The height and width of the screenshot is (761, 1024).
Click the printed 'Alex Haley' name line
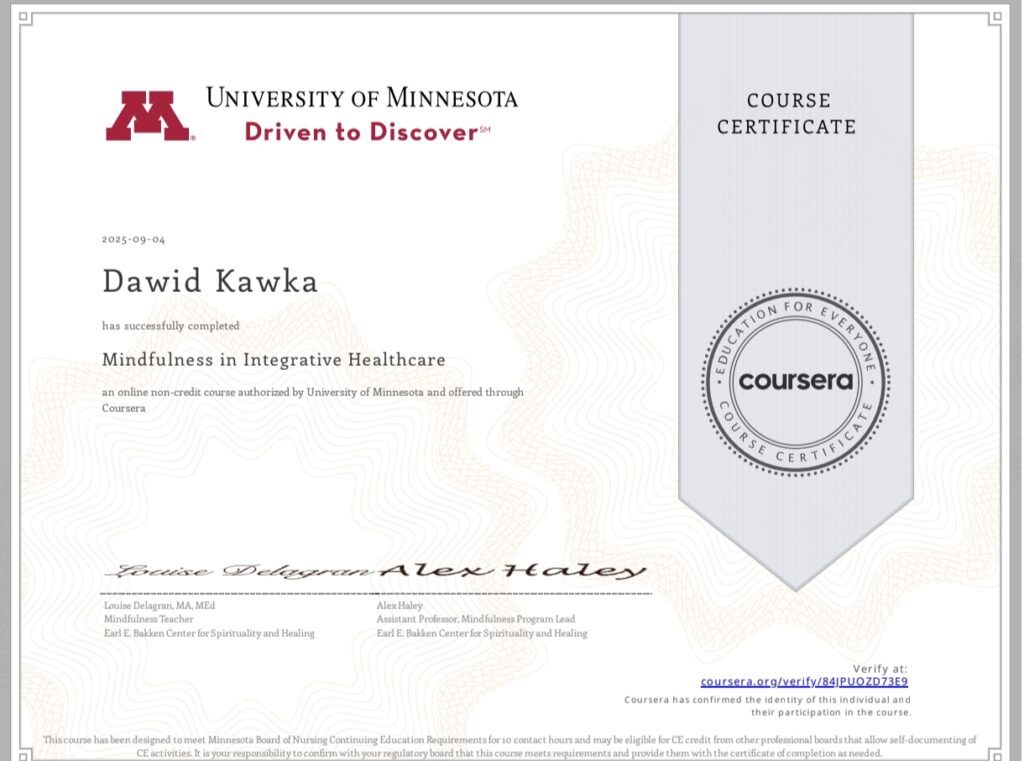[x=400, y=606]
